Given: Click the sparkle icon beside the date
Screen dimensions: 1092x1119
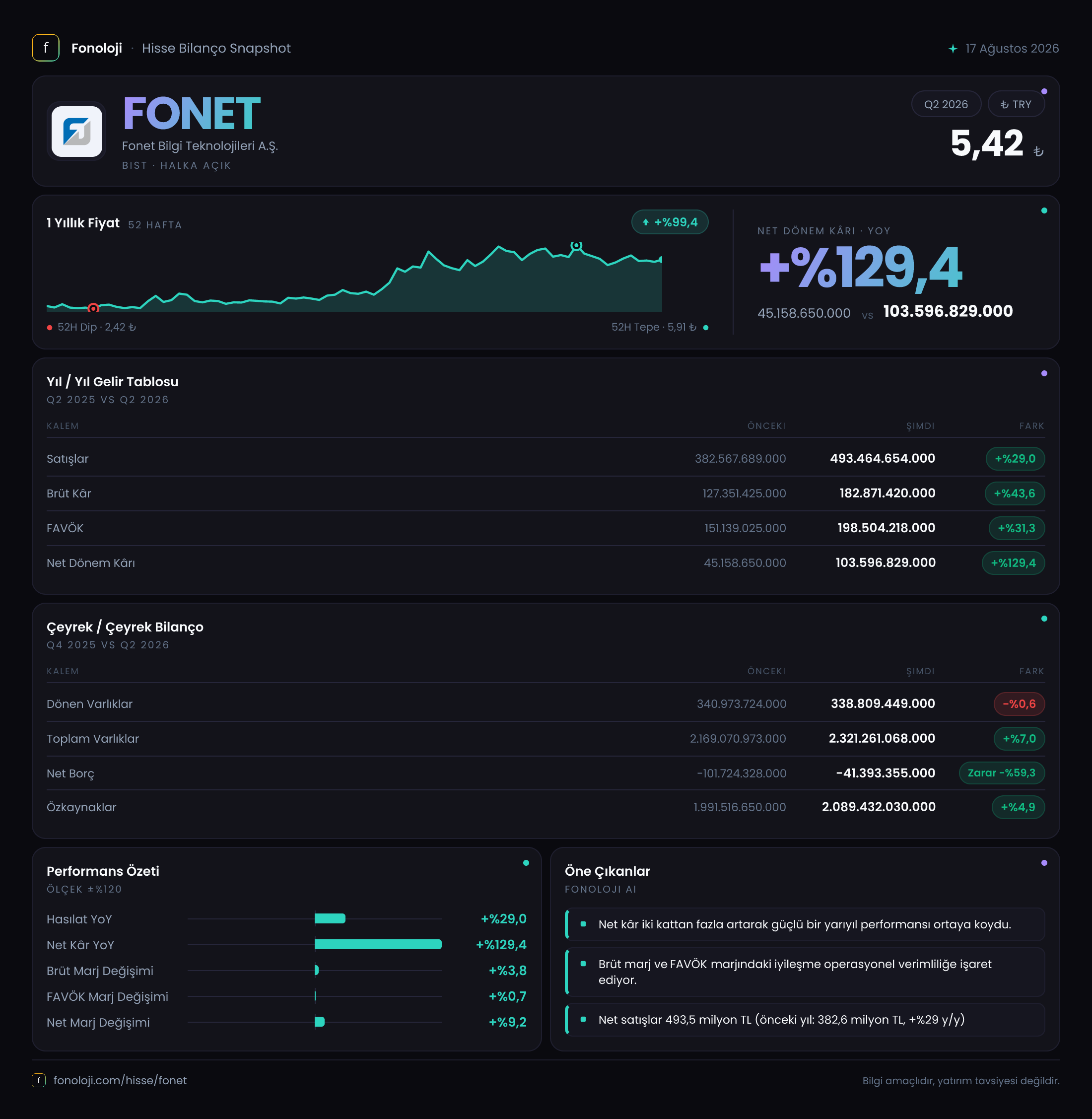Looking at the screenshot, I should (x=953, y=49).
